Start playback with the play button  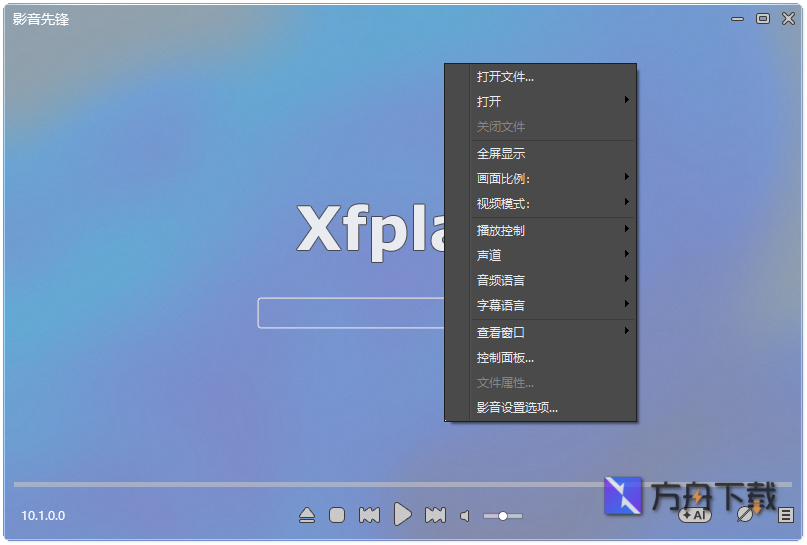tap(402, 515)
